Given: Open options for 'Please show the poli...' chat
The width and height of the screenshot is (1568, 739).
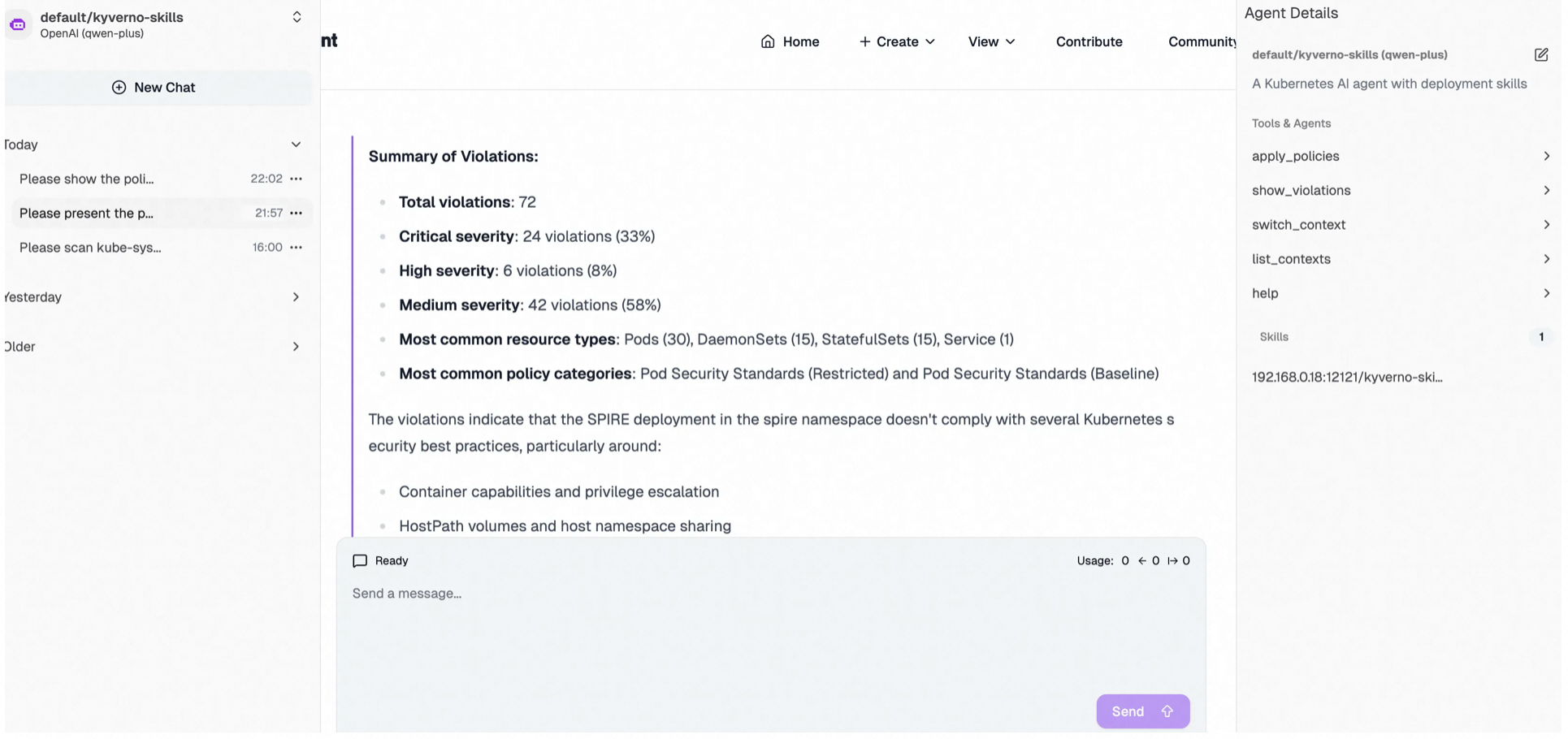Looking at the screenshot, I should 297,179.
